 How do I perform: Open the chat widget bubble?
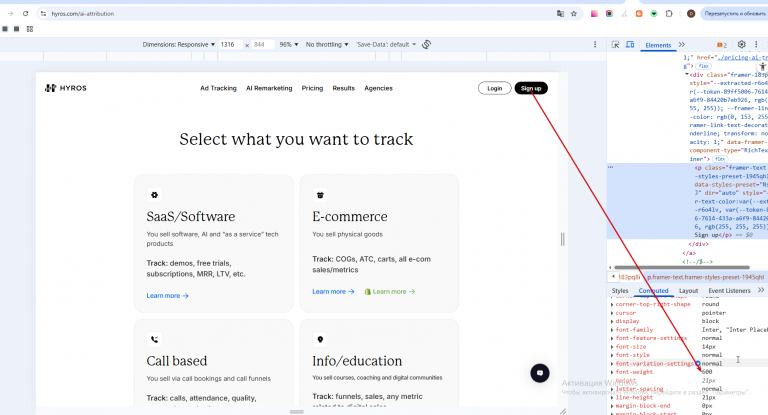point(540,373)
